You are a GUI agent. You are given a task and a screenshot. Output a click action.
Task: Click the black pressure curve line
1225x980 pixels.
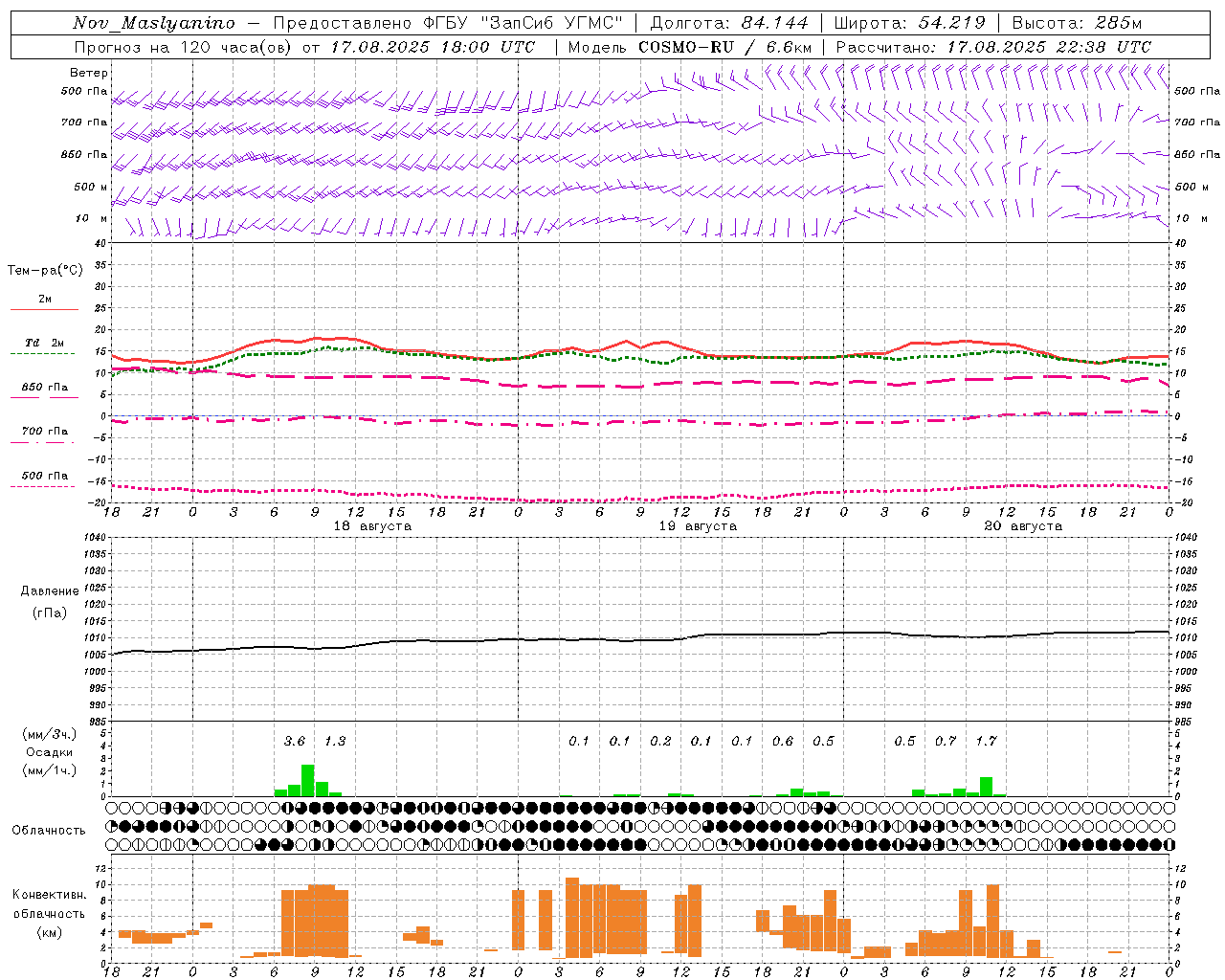click(x=641, y=639)
